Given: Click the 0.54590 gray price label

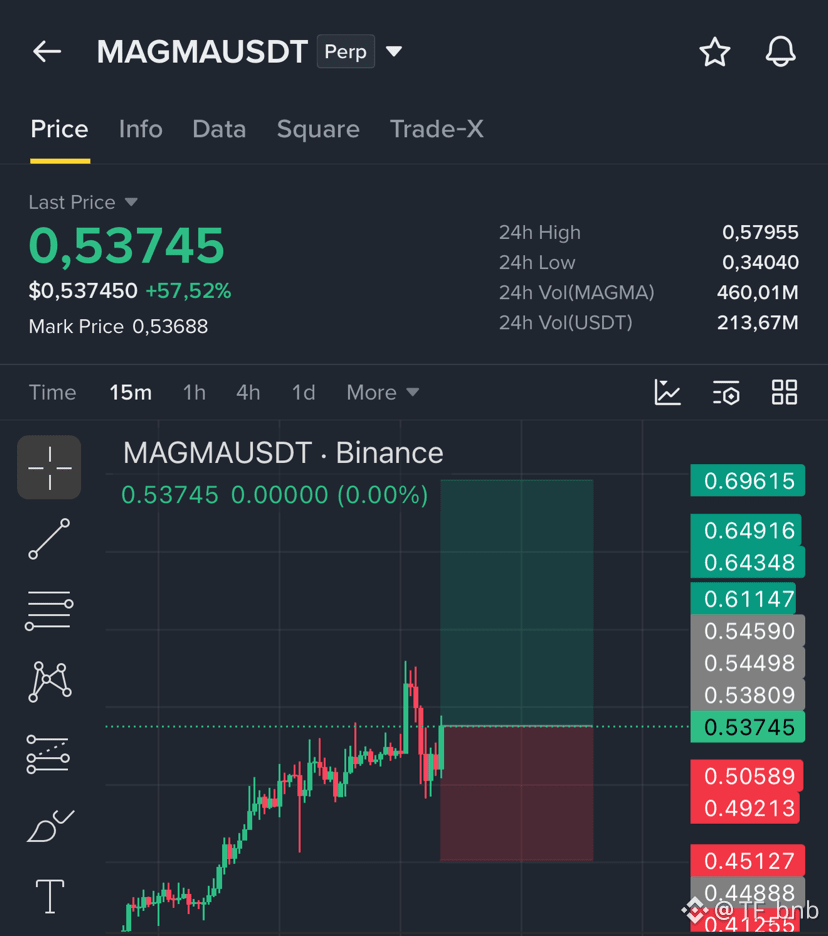Looking at the screenshot, I should (x=747, y=631).
